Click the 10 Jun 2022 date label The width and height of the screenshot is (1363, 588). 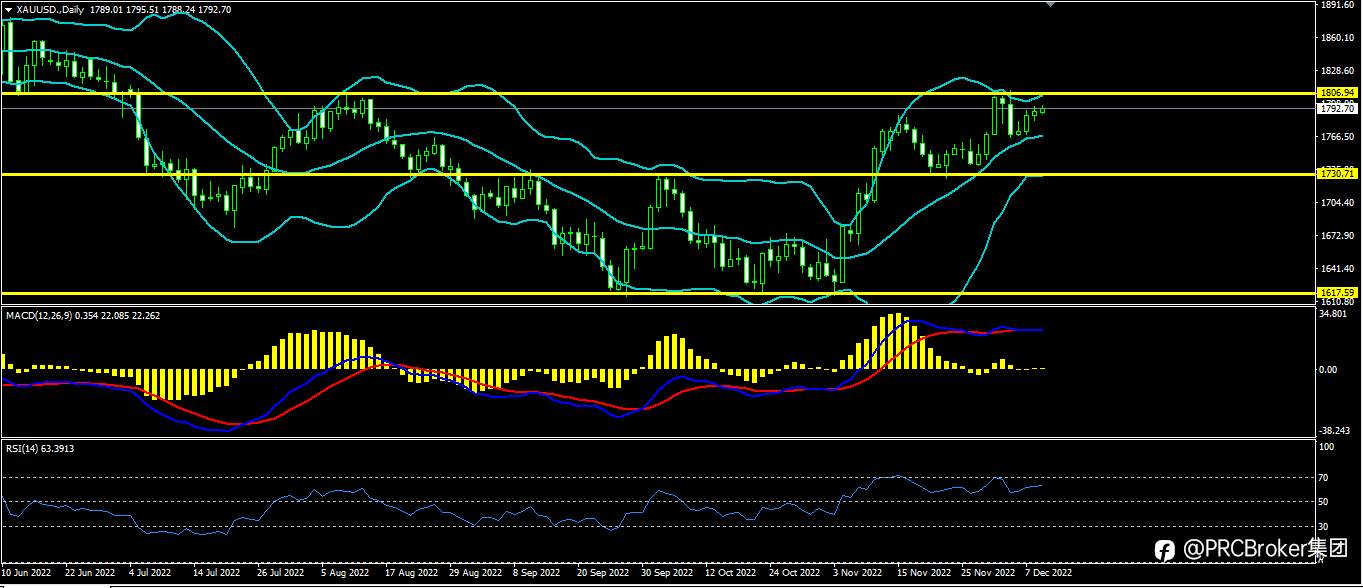(27, 574)
